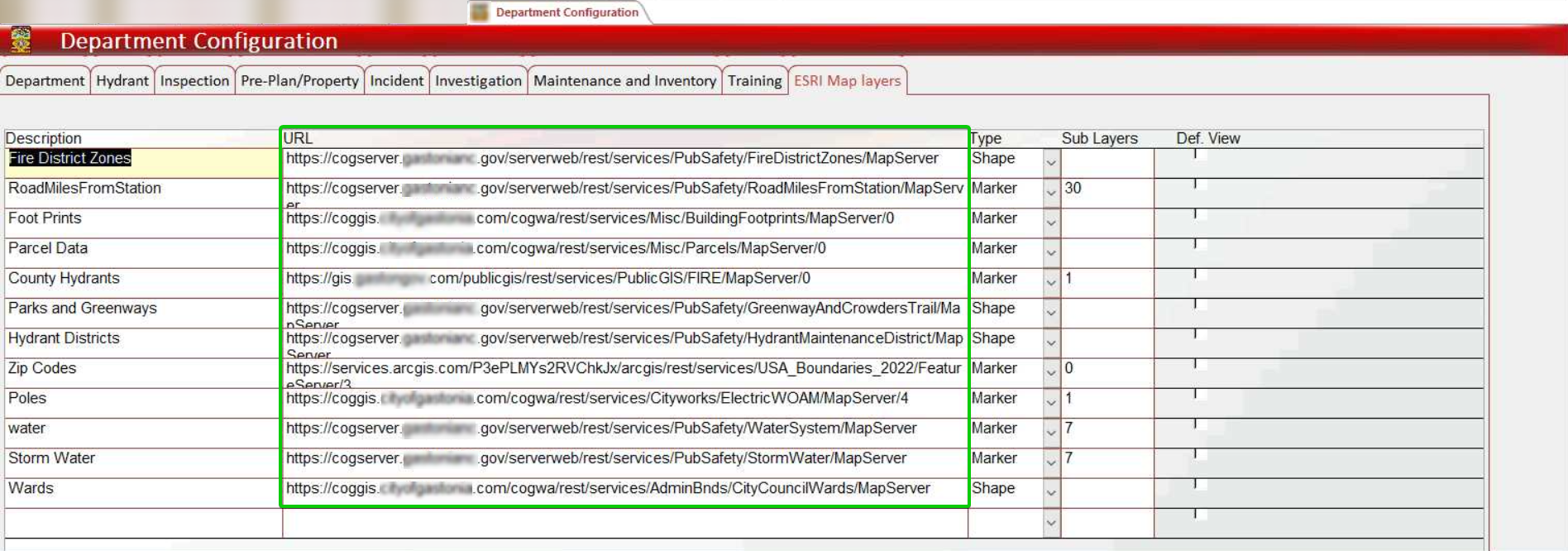Select the RoadMilesFromStation description cell
This screenshot has width=1568, height=551.
click(143, 193)
